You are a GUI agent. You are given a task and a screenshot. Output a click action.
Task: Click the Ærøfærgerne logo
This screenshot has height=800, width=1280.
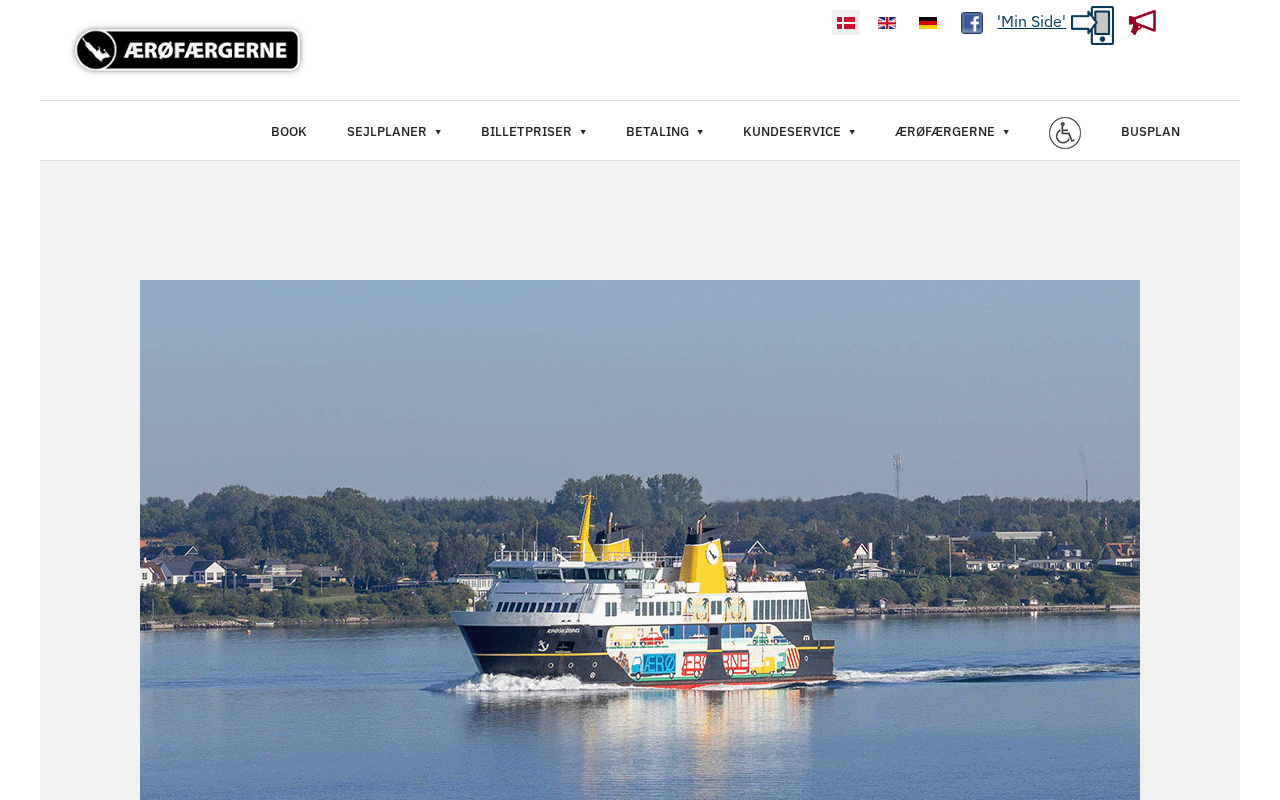coord(188,50)
